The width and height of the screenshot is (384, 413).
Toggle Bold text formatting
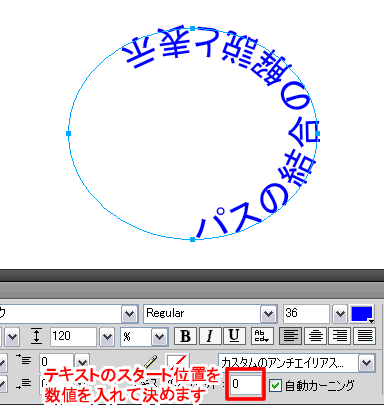[x=186, y=336]
